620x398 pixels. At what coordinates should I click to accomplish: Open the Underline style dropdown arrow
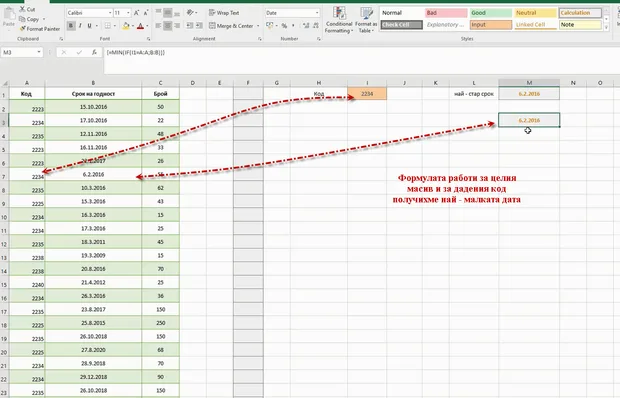point(96,26)
